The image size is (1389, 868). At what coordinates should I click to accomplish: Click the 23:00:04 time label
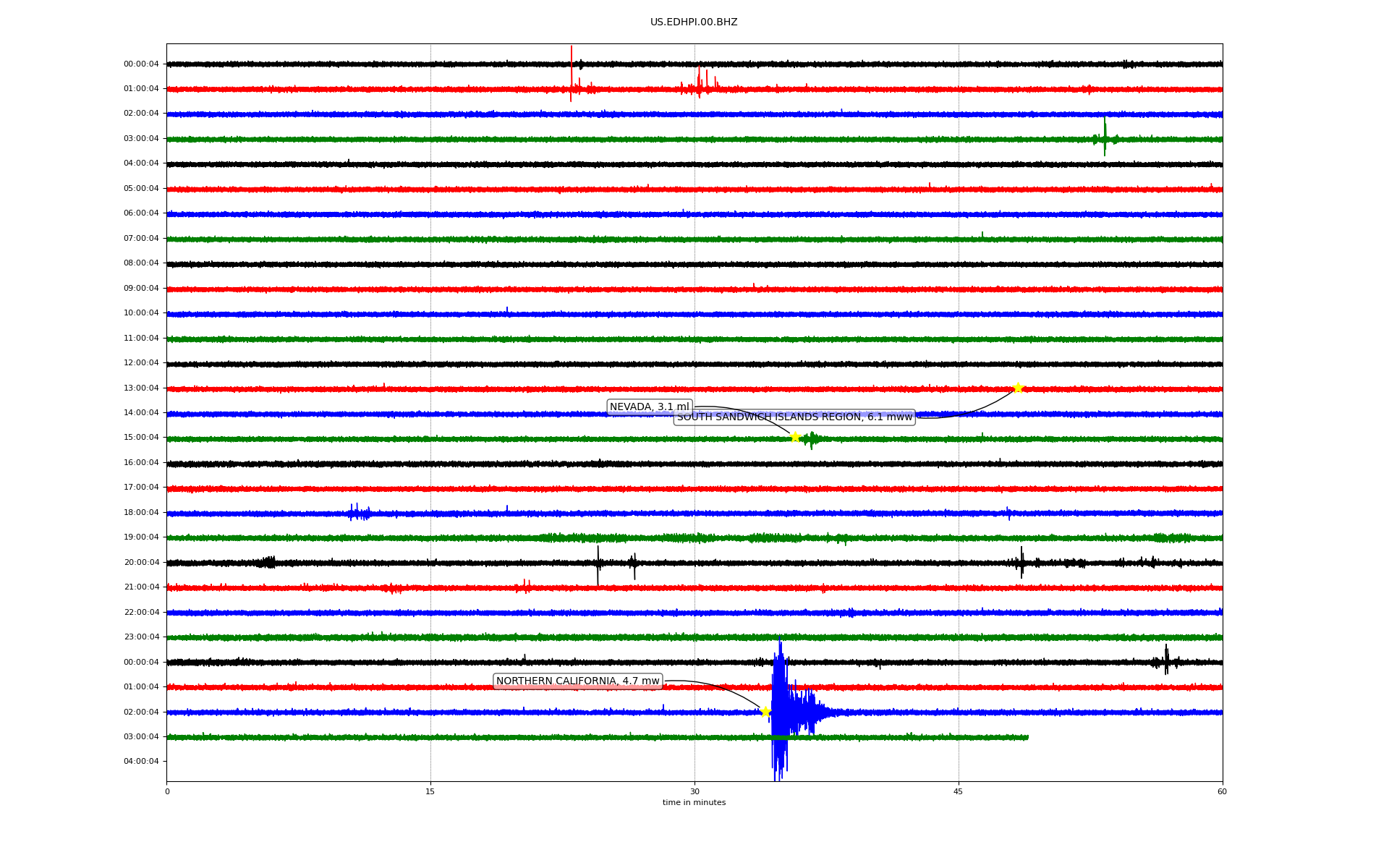tap(141, 637)
